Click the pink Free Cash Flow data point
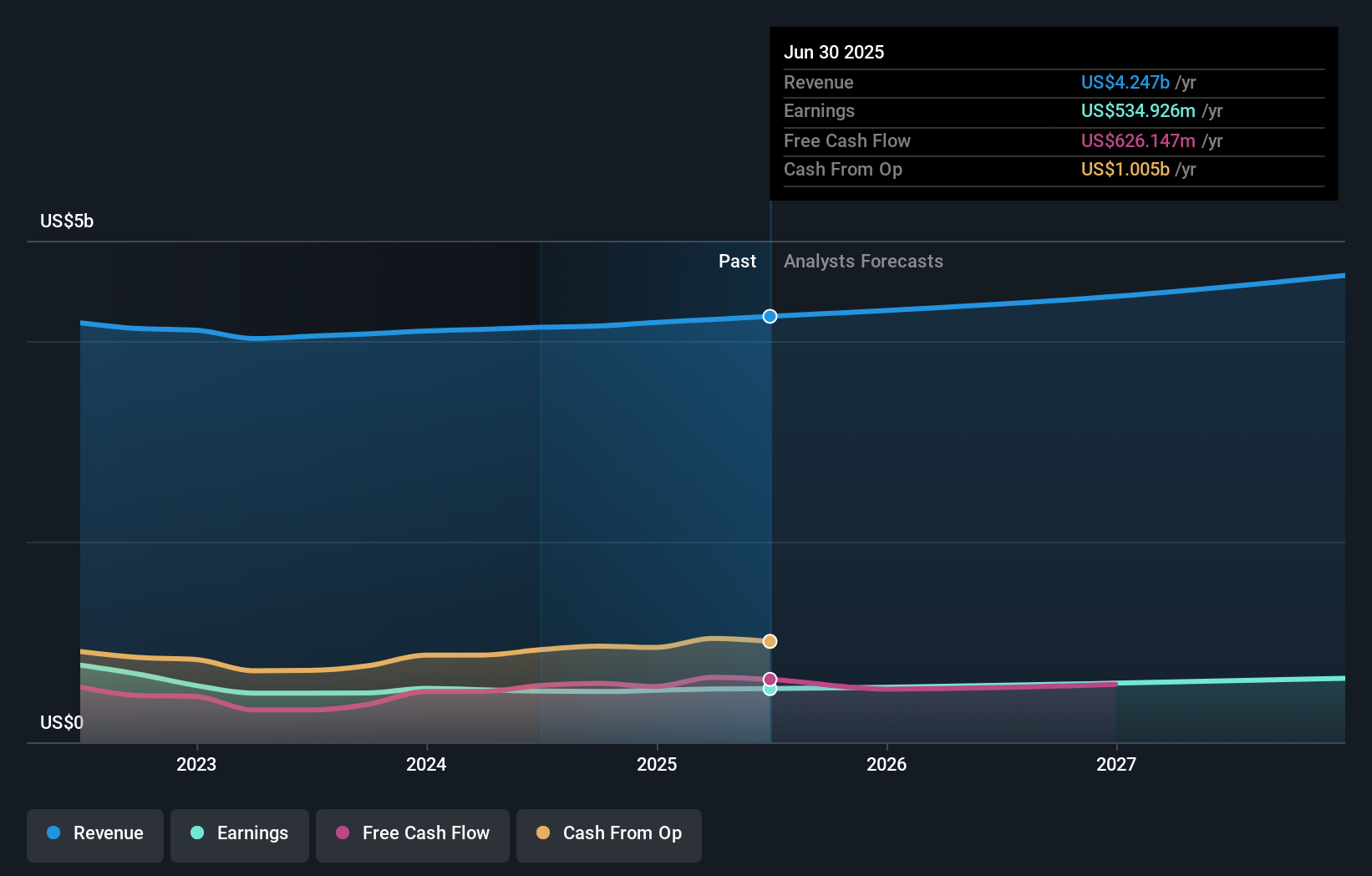 [x=770, y=680]
